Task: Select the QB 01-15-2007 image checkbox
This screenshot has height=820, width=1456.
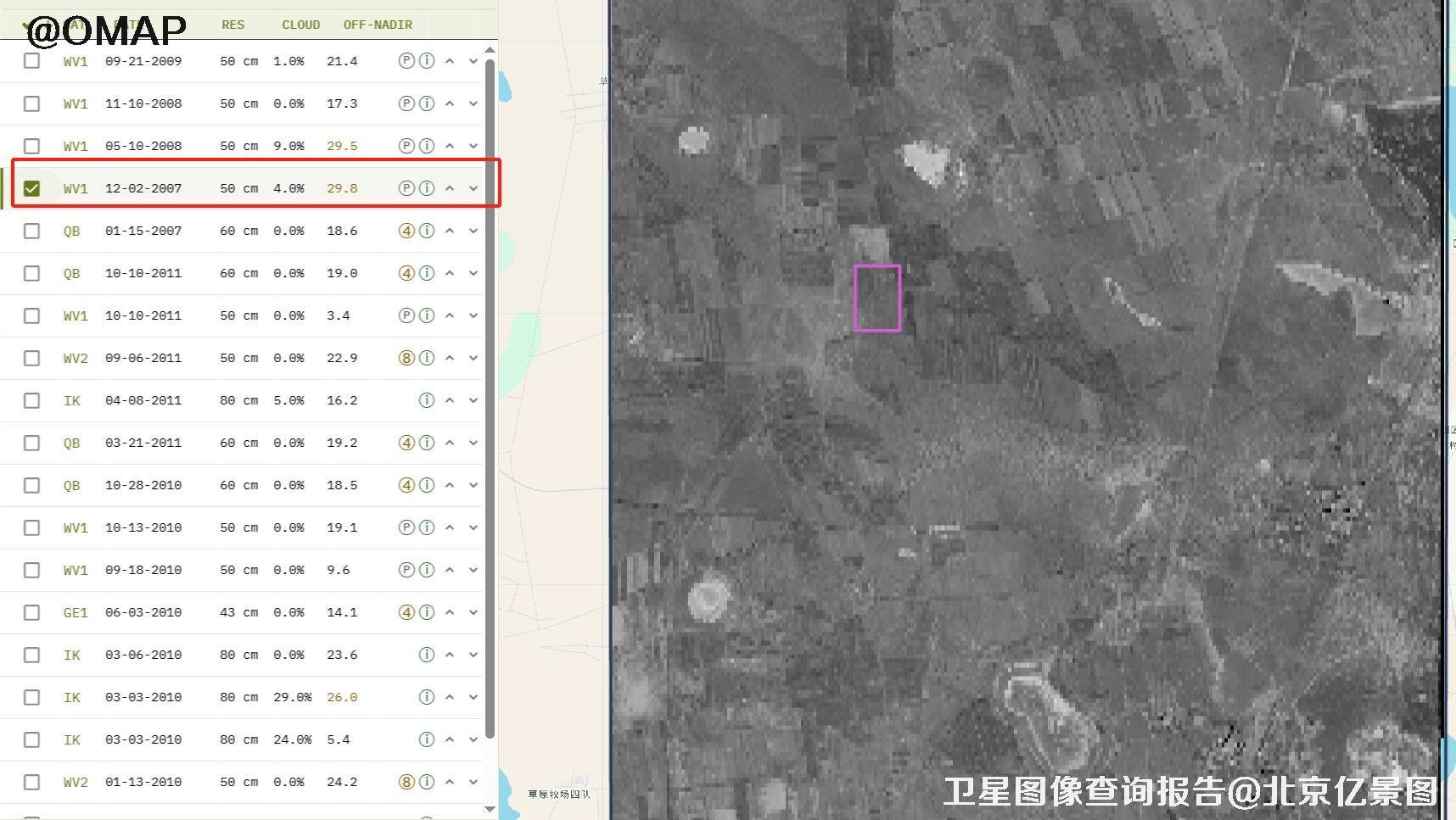Action: (x=31, y=231)
